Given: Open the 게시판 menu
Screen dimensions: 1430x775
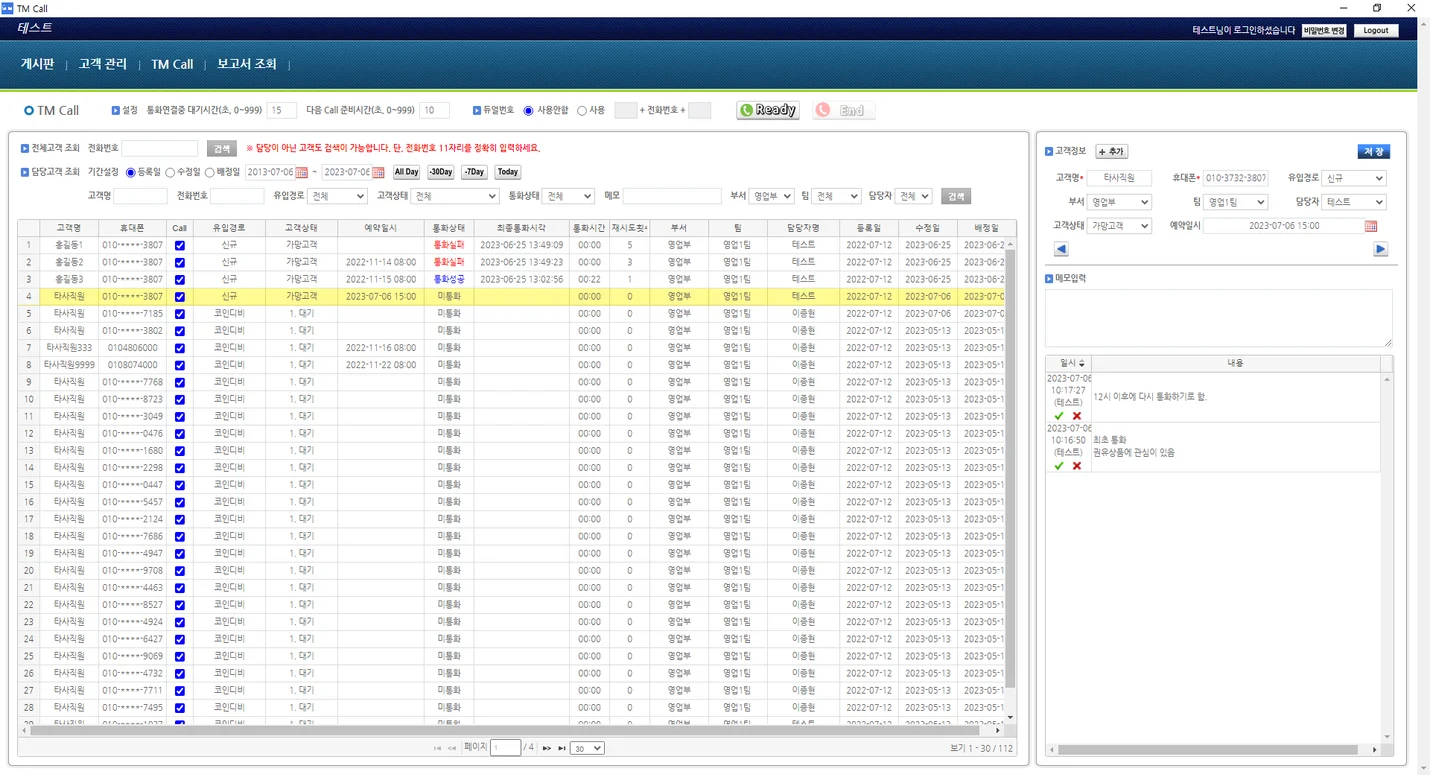Looking at the screenshot, I should (37, 64).
